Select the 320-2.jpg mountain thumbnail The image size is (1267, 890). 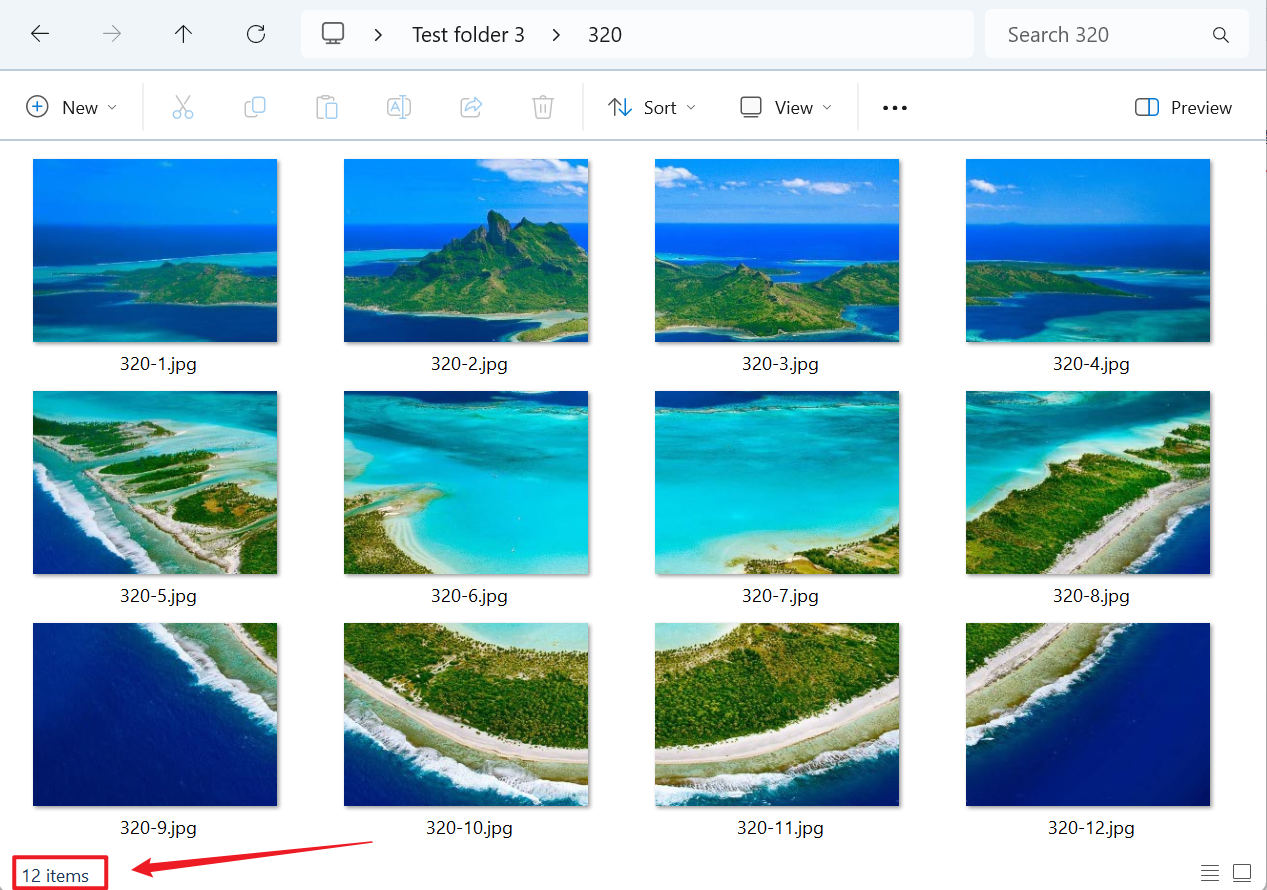pyautogui.click(x=466, y=251)
